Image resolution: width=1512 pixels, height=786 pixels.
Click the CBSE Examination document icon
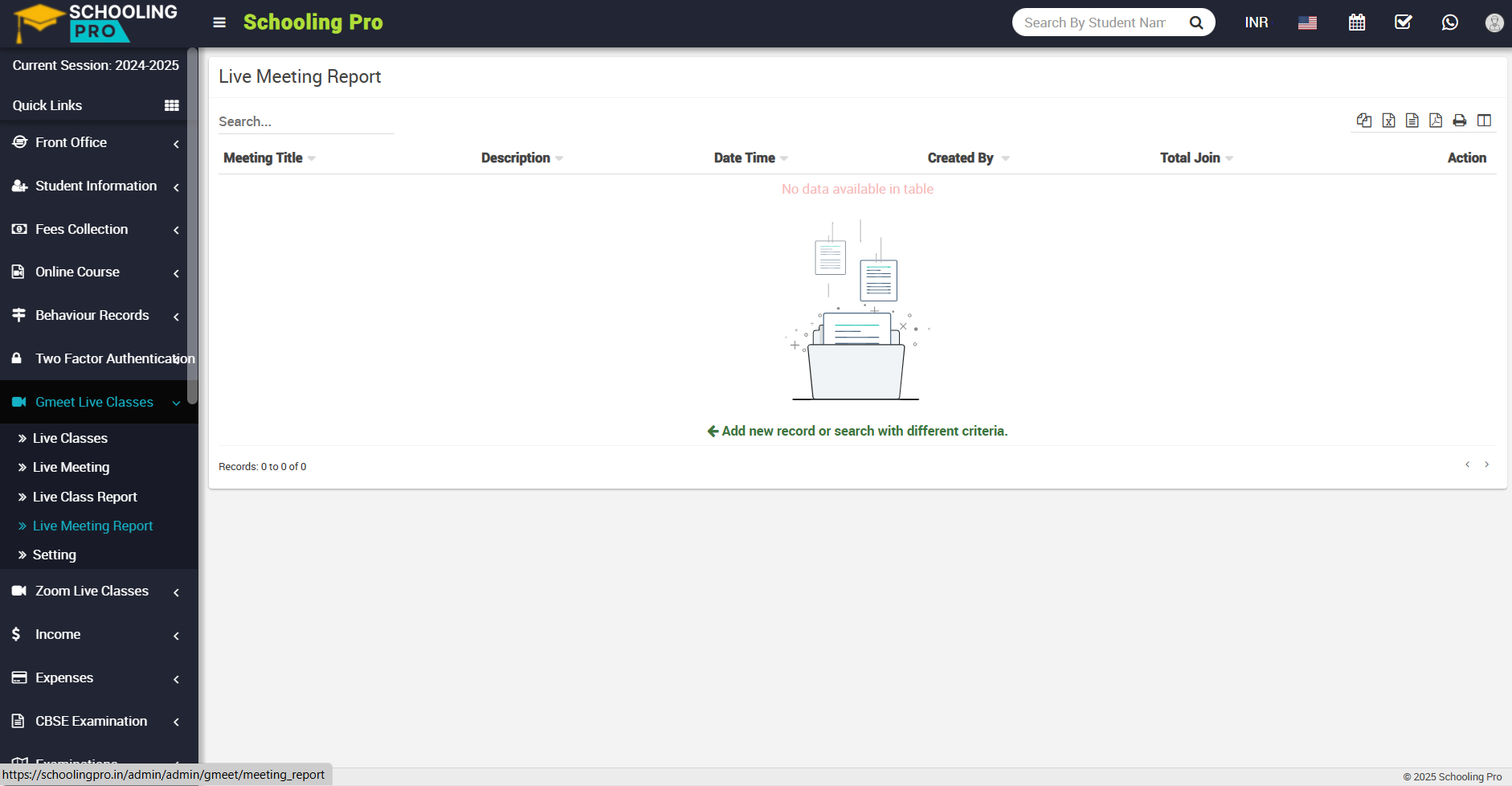pos(18,721)
